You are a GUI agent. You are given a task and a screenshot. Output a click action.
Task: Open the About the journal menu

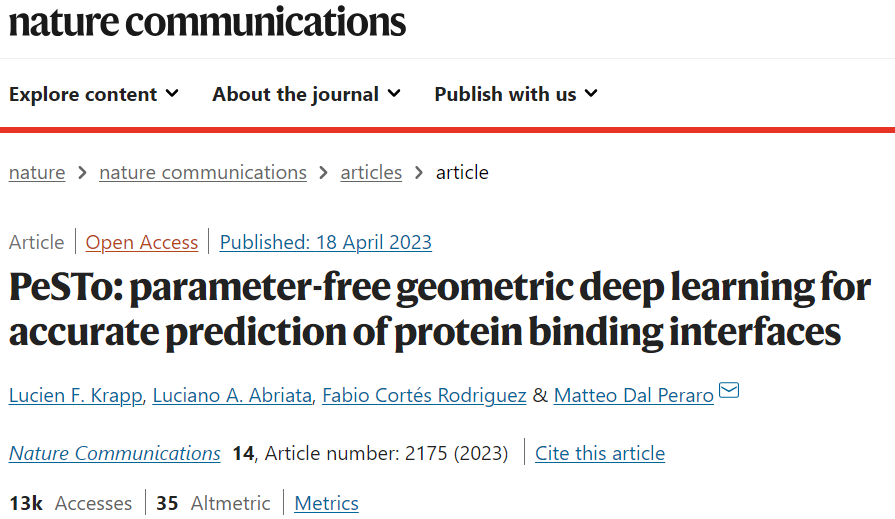(x=307, y=94)
